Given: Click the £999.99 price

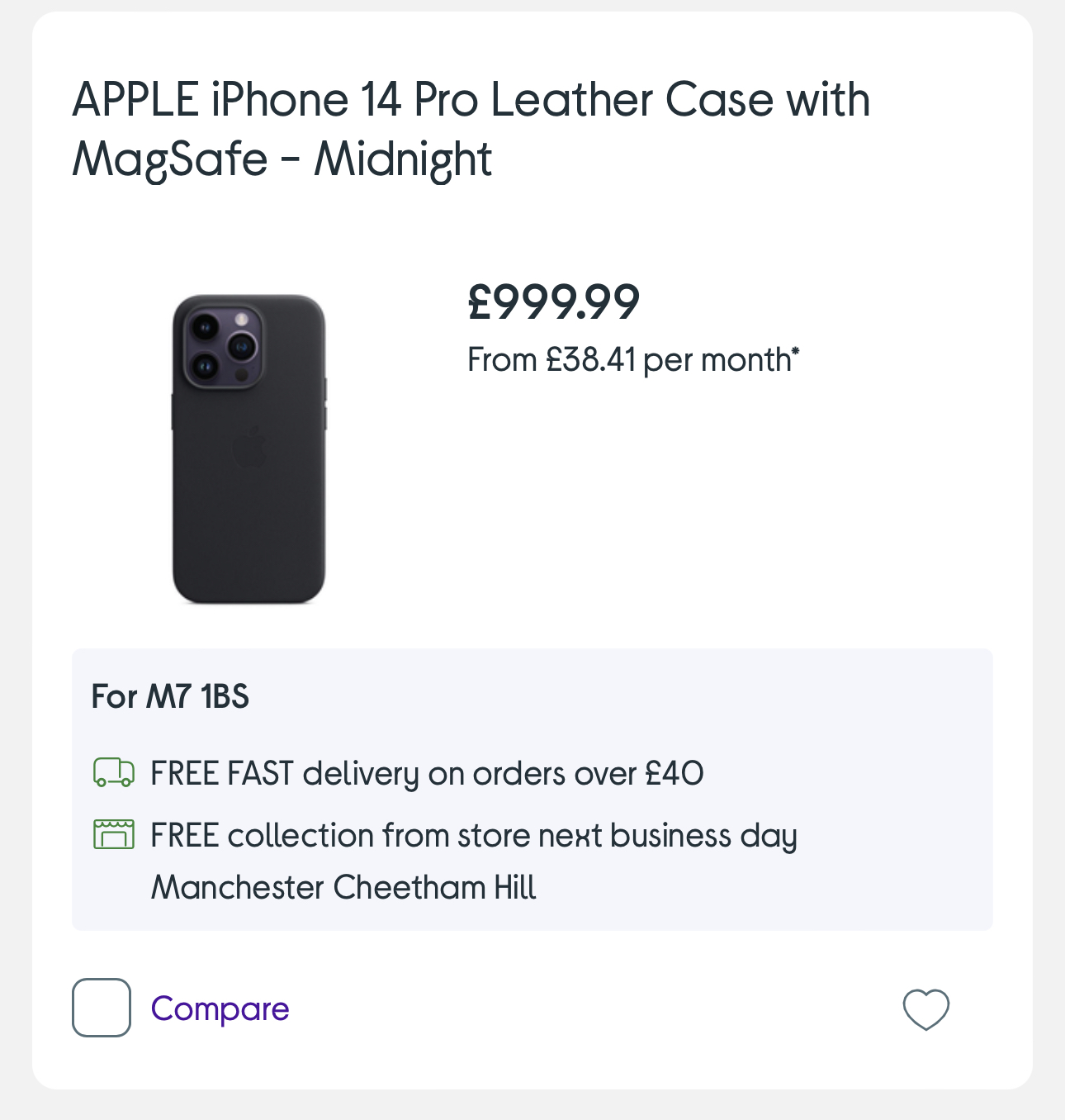Looking at the screenshot, I should tap(554, 301).
